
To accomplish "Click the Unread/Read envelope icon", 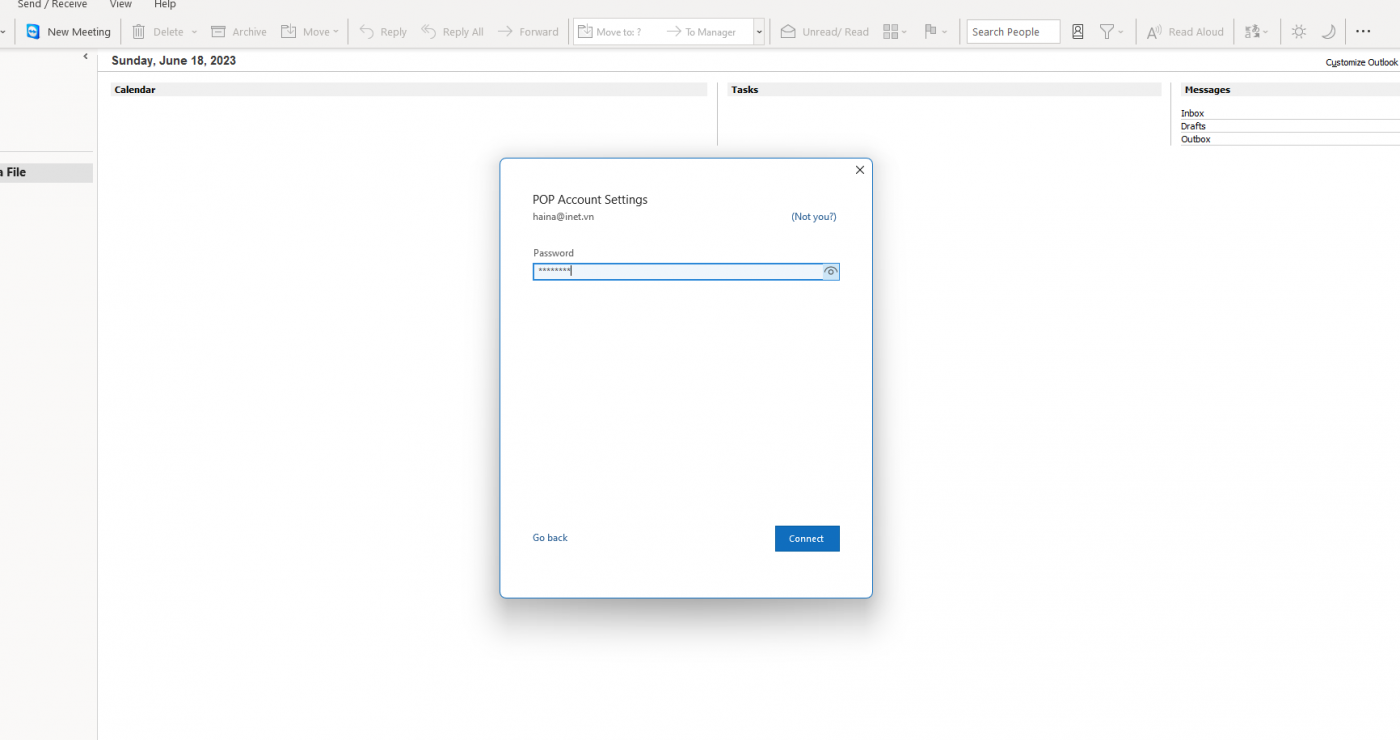I will (788, 32).
